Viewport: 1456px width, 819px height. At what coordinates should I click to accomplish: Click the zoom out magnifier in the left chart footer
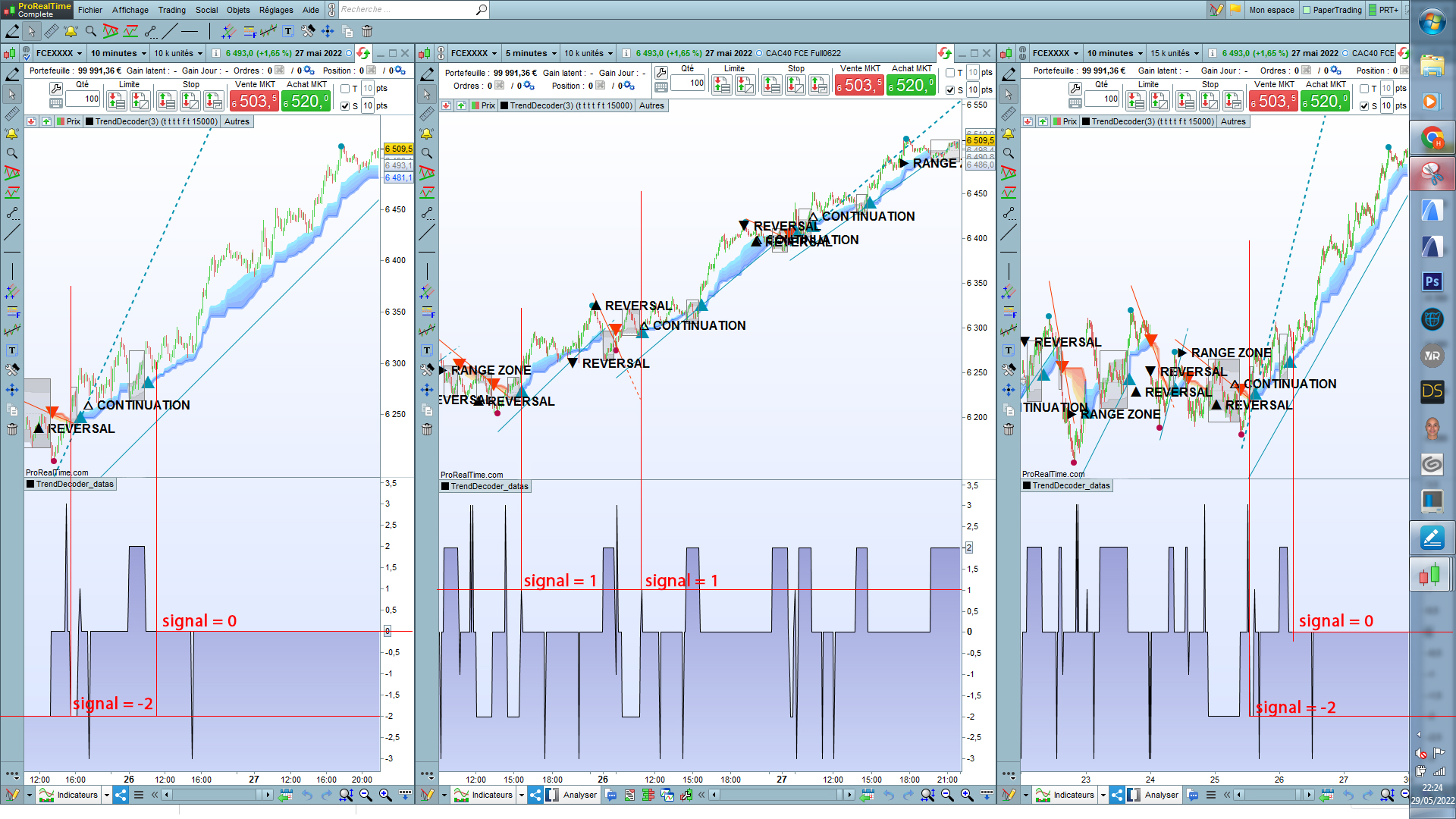tap(366, 795)
